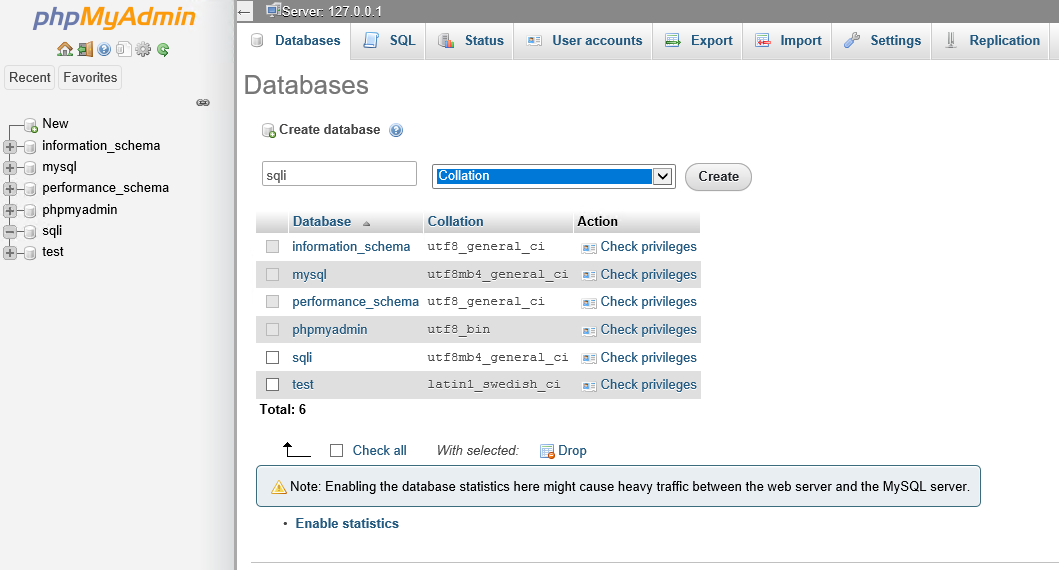The image size is (1059, 570).
Task: Click database icon beside test in tree
Action: click(x=30, y=253)
